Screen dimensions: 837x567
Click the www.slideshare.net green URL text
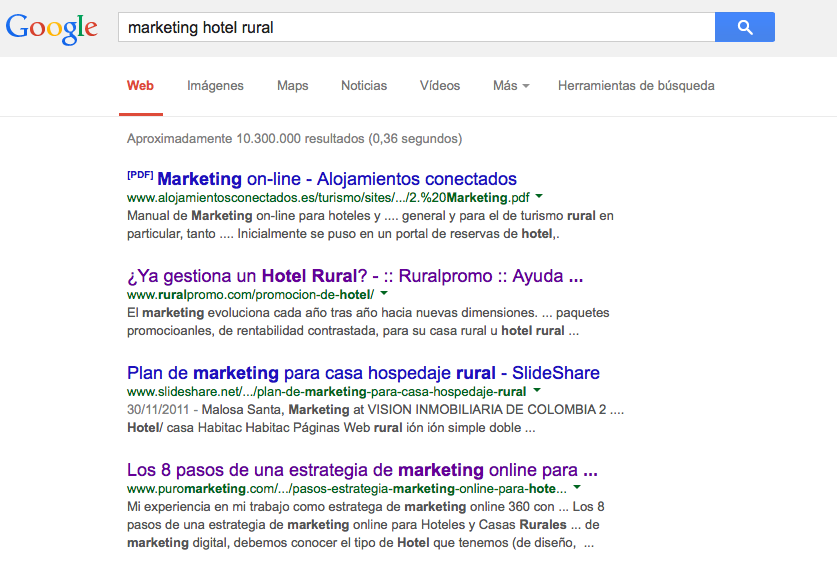coord(327,392)
